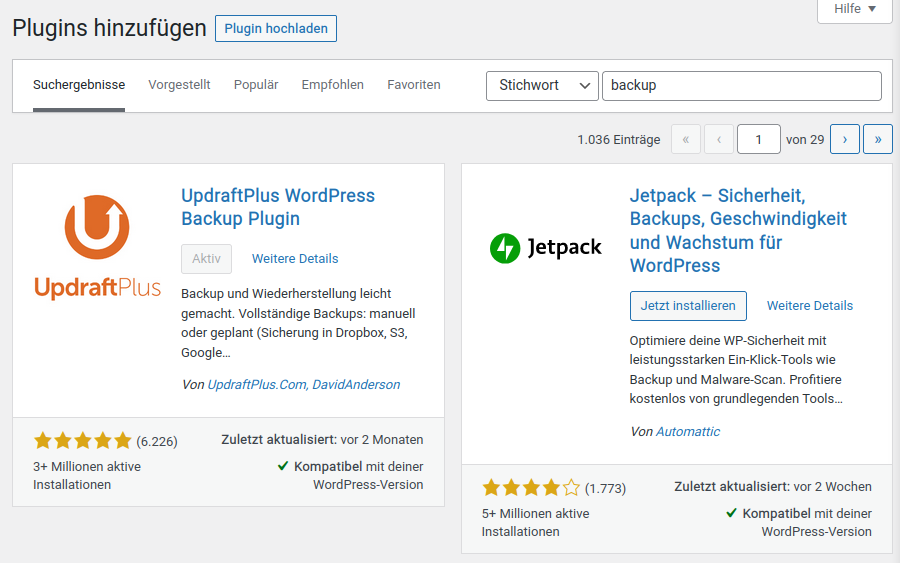Viewport: 900px width, 563px height.
Task: Click UpdraftPlus compatibility checkmark
Action: click(282, 466)
